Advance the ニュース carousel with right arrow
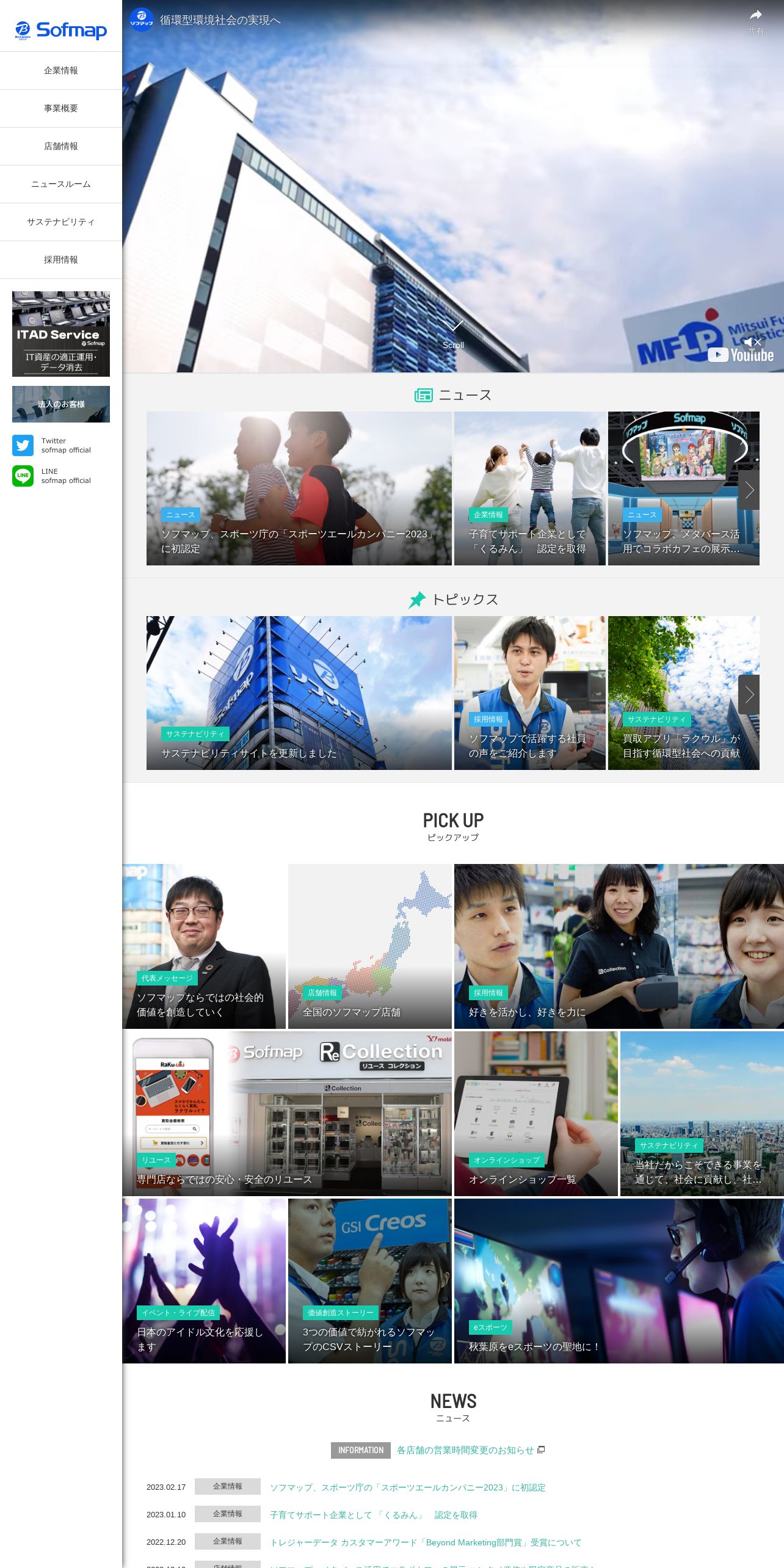Image resolution: width=784 pixels, height=1568 pixels. coord(749,490)
